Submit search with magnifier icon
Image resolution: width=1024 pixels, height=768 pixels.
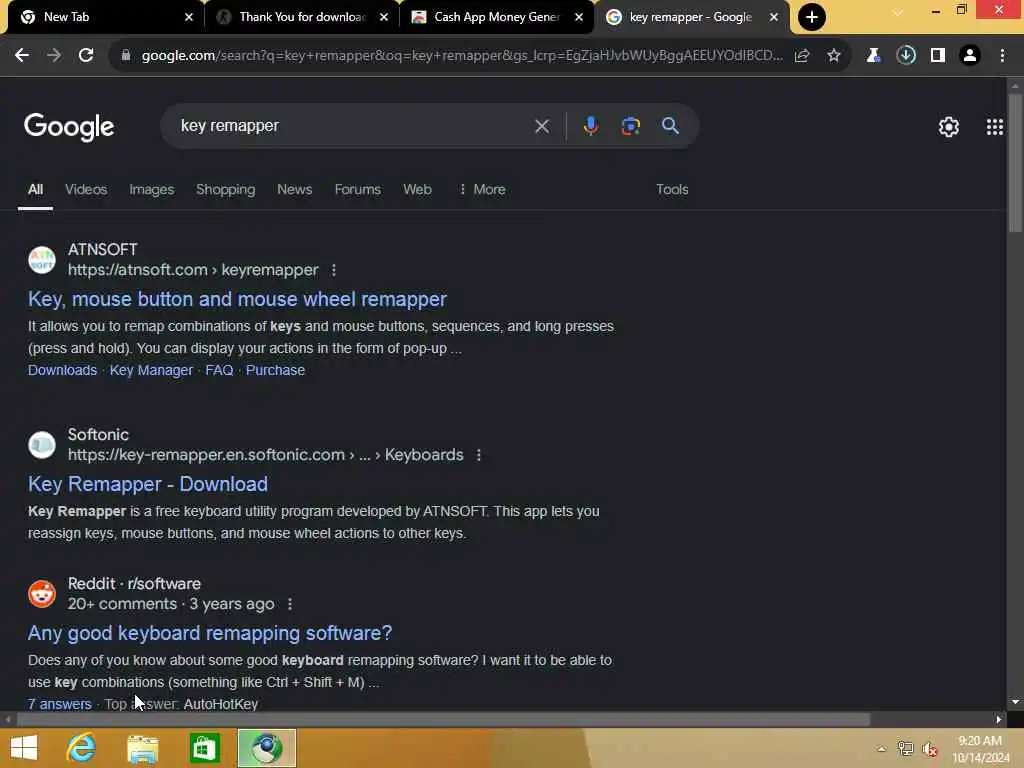tap(670, 126)
